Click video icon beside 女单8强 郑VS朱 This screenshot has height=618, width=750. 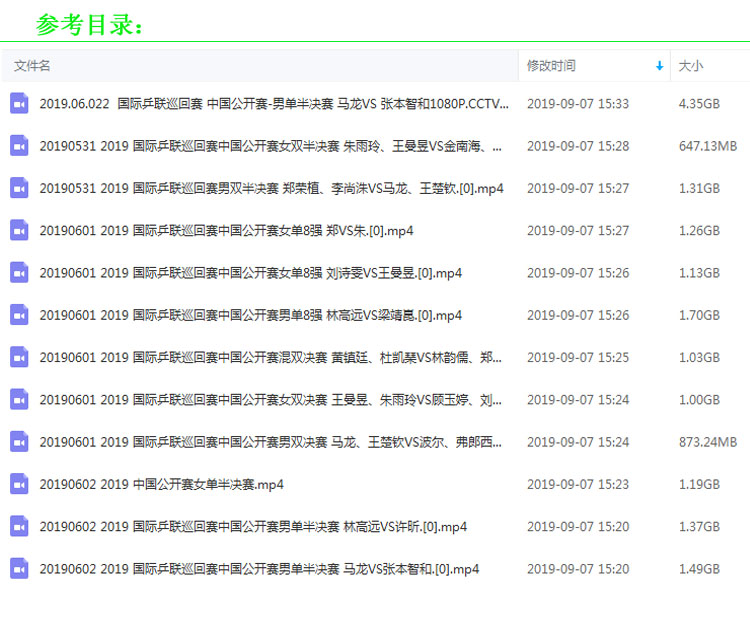click(19, 230)
